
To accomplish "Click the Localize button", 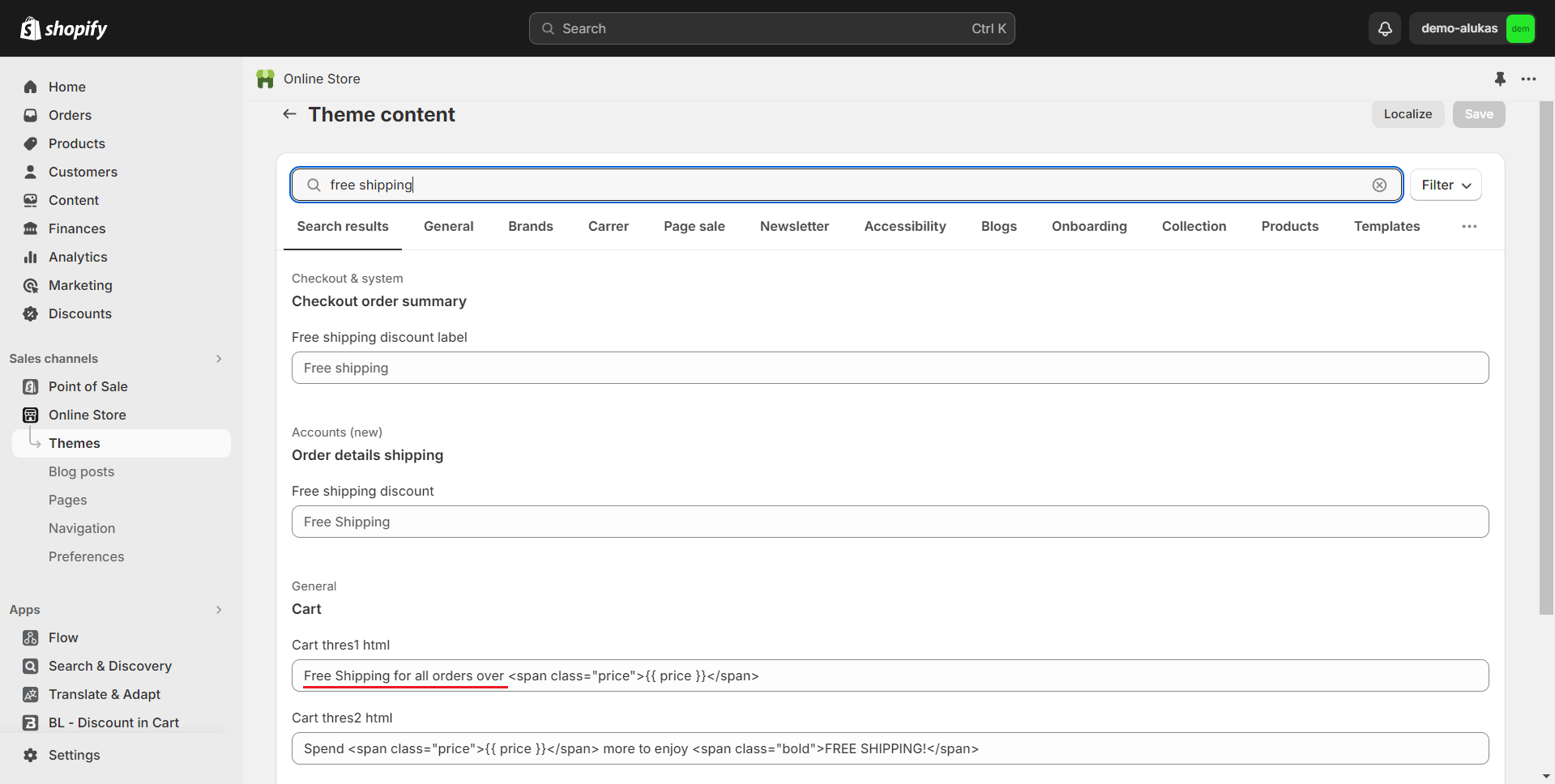I will pyautogui.click(x=1408, y=114).
